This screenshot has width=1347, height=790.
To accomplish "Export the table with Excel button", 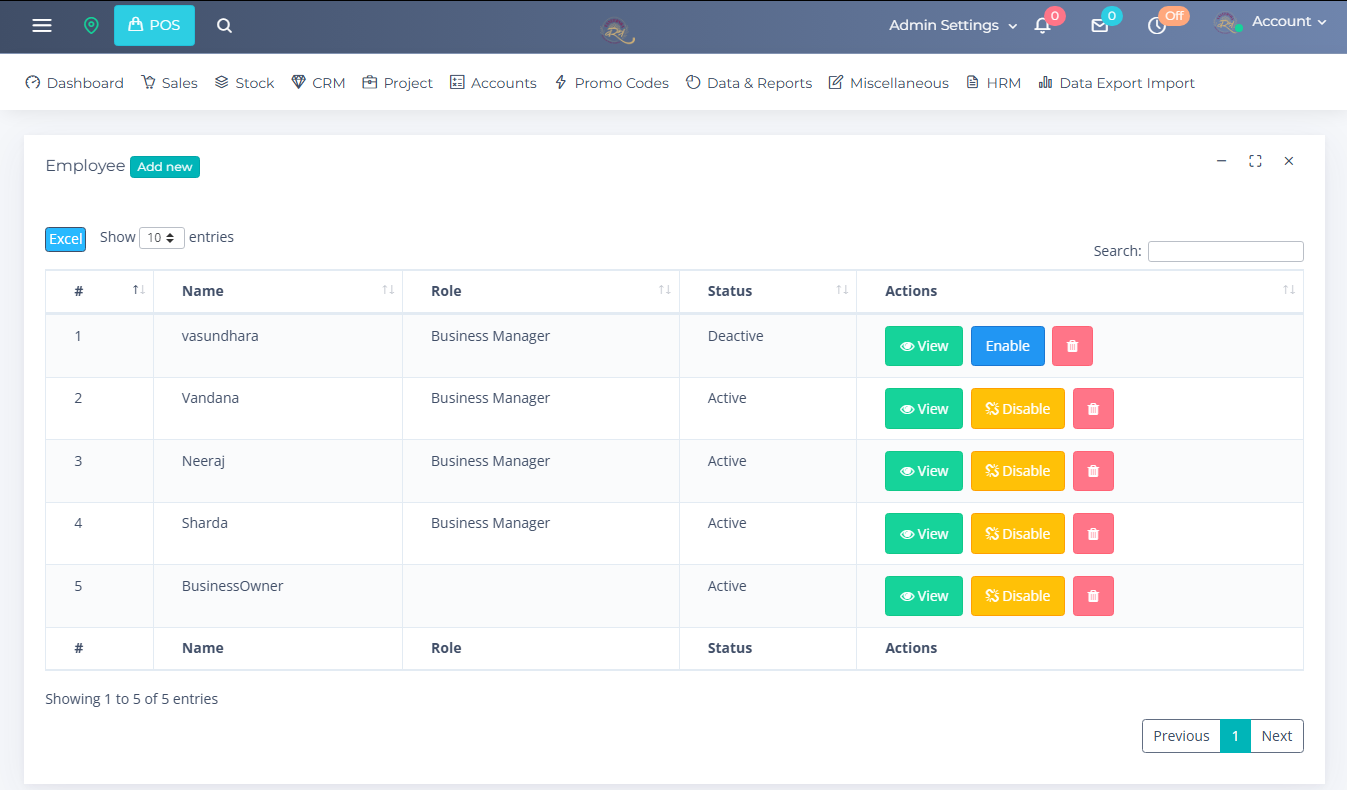I will tap(65, 239).
